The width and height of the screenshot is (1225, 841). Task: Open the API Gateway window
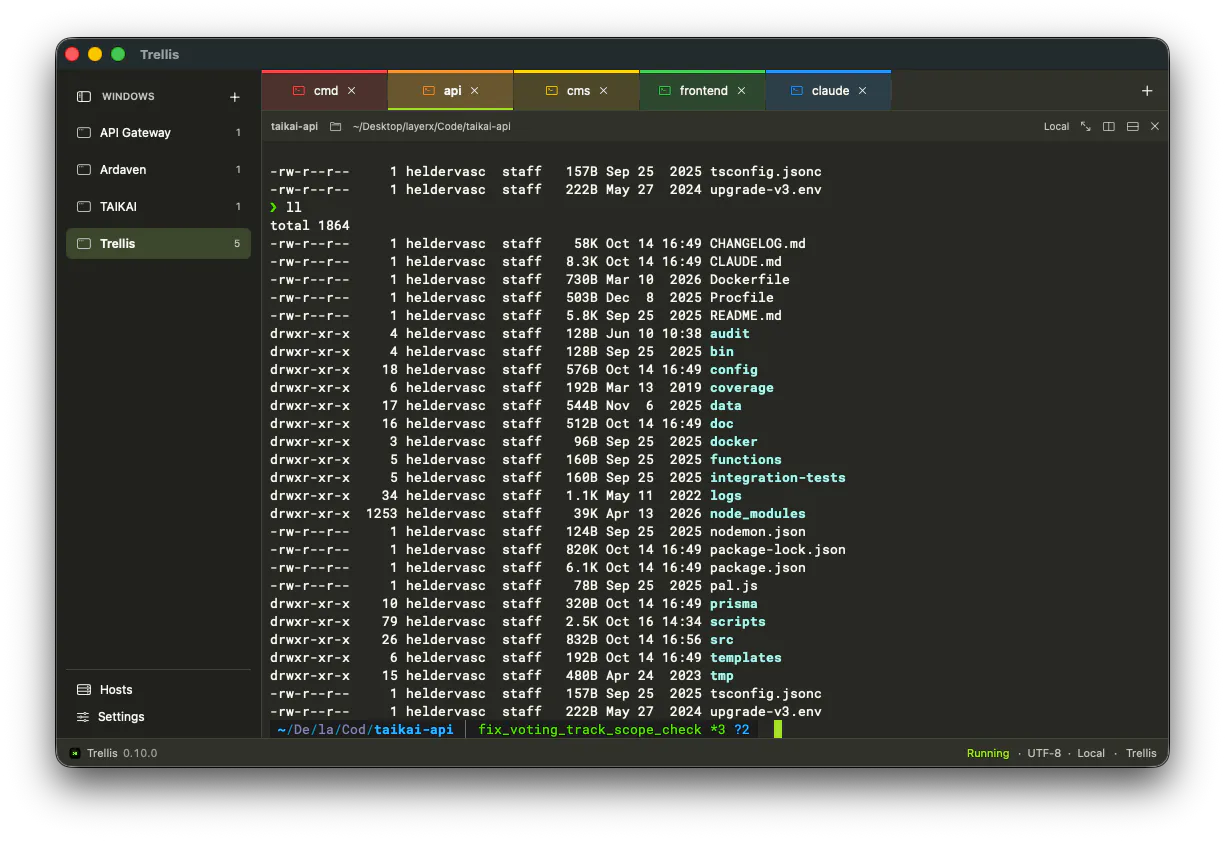click(158, 133)
